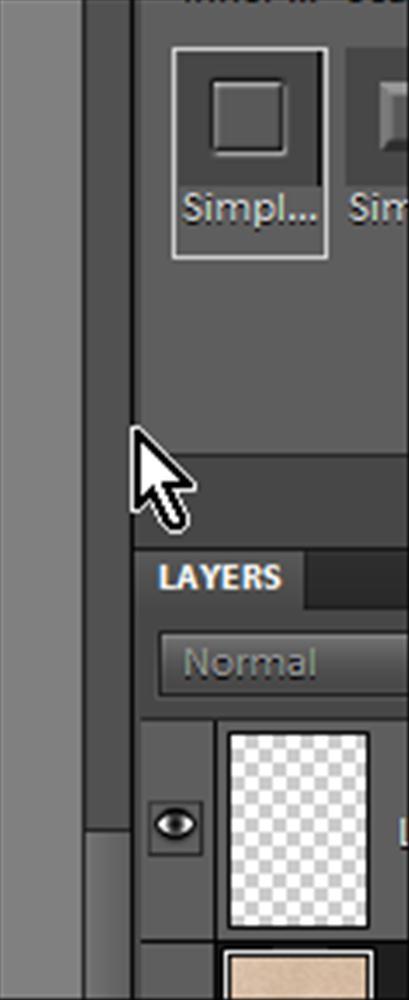Click the name area right of the transparent layer
The image size is (409, 1000).
(392, 830)
